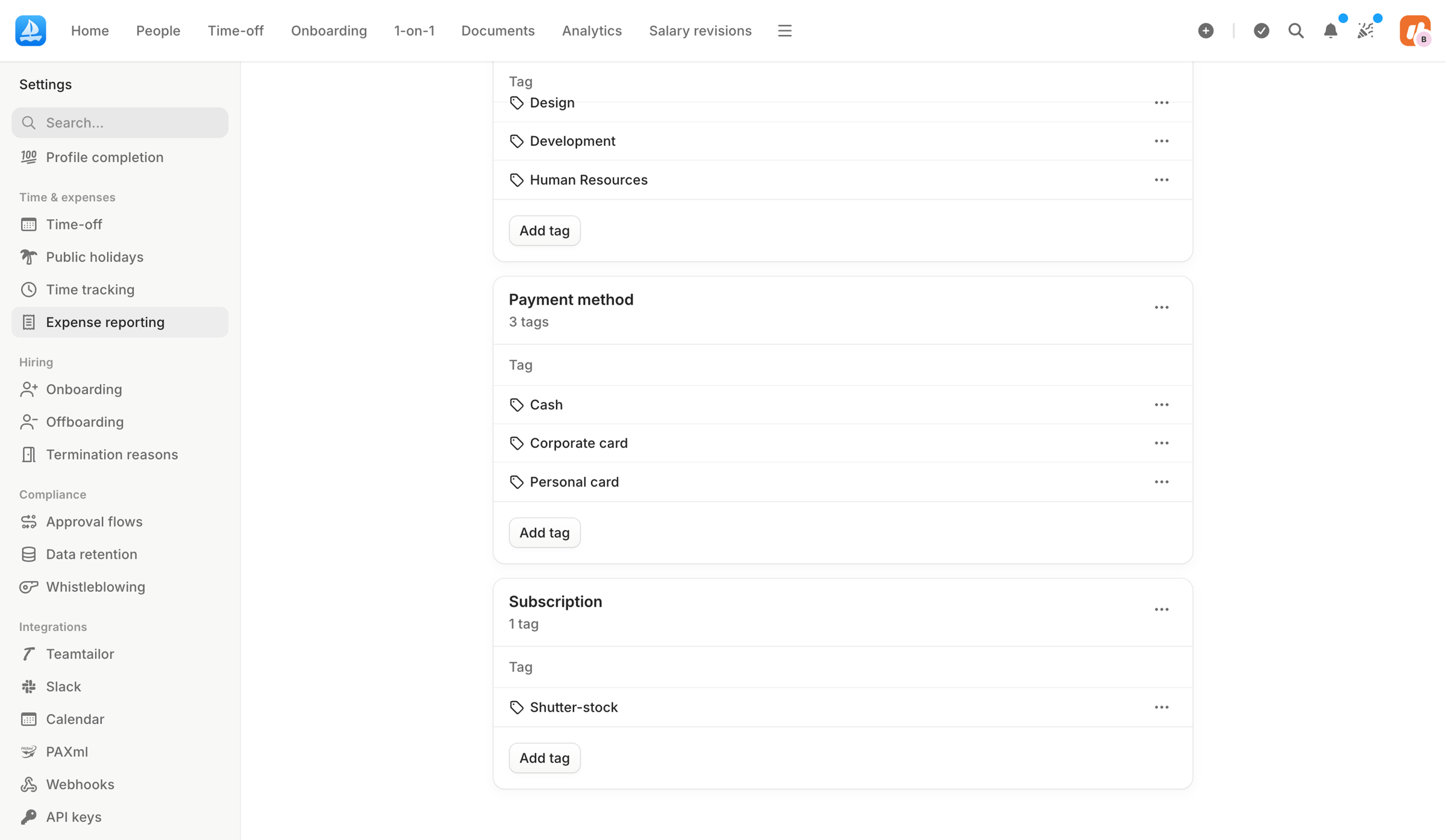Open Onboarding settings under Hiring
Viewport: 1446px width, 840px height.
point(120,390)
